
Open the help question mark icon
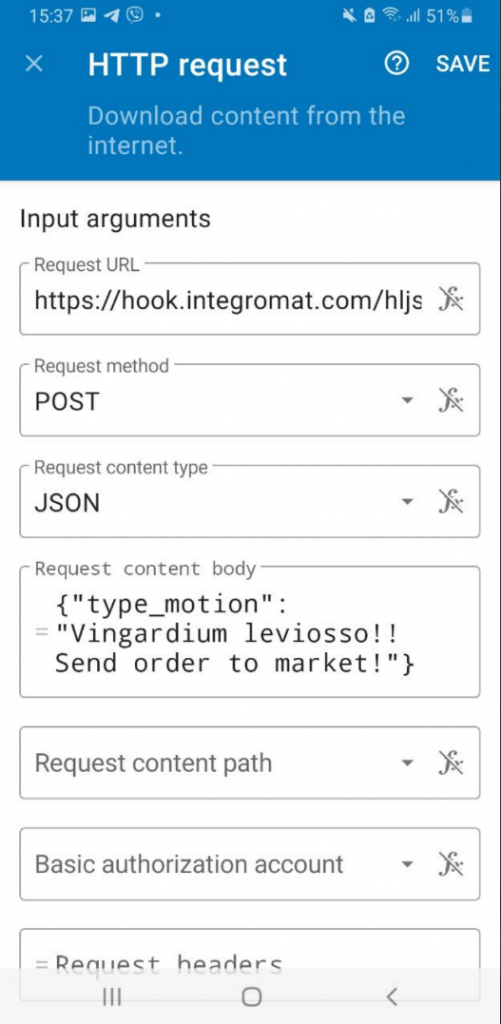point(396,63)
